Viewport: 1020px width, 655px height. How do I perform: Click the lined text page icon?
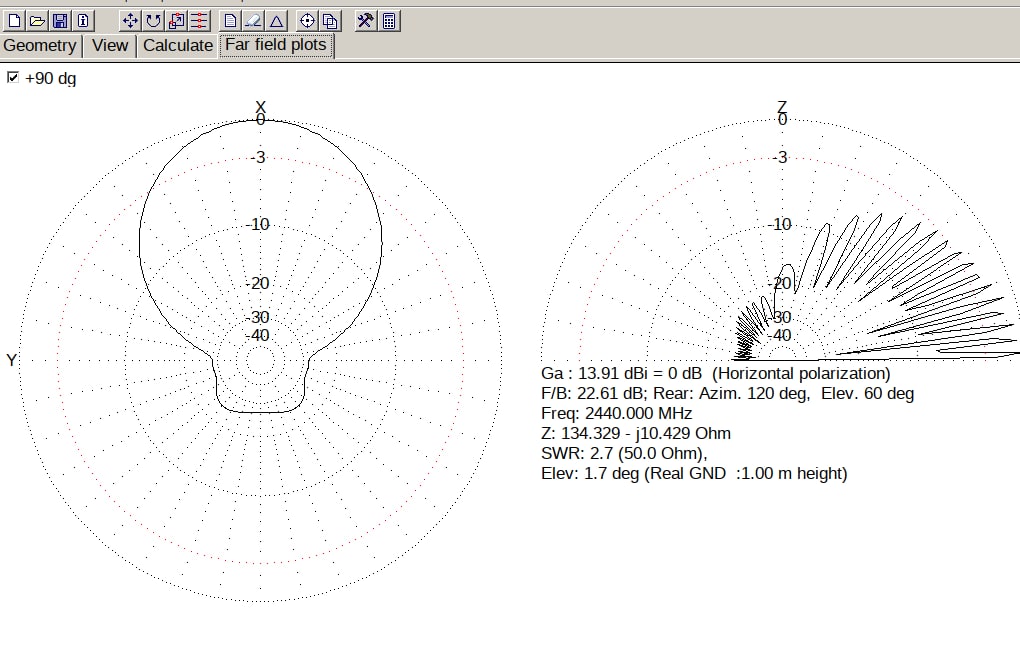click(230, 21)
